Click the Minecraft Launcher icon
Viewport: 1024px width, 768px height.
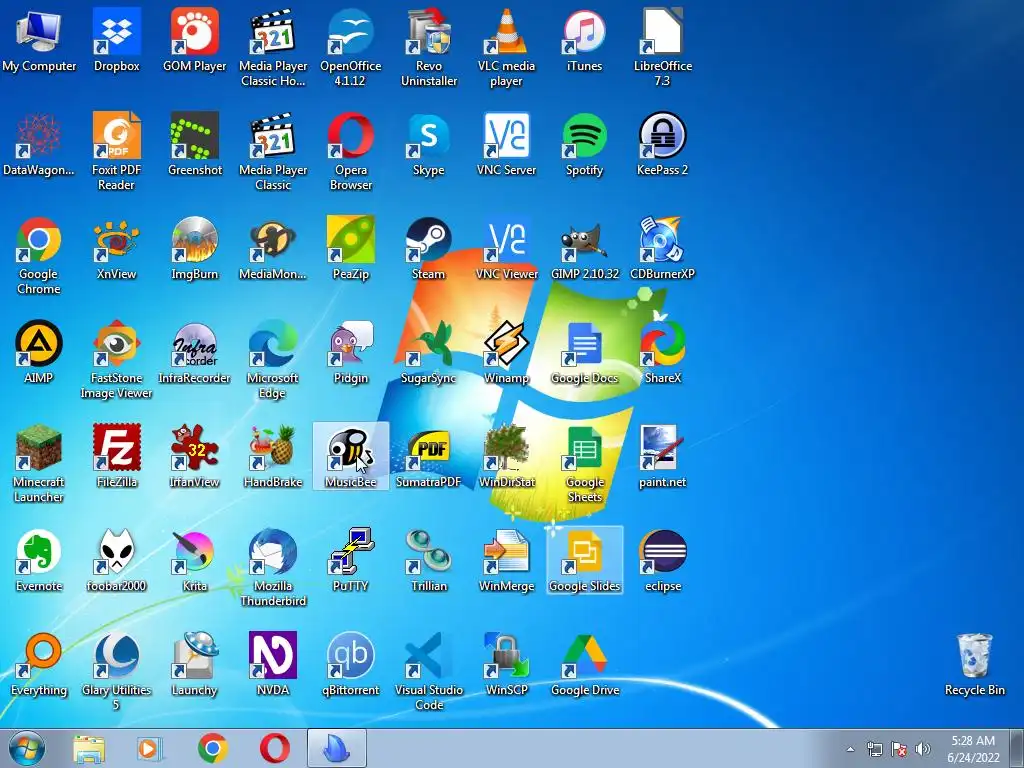pyautogui.click(x=39, y=463)
